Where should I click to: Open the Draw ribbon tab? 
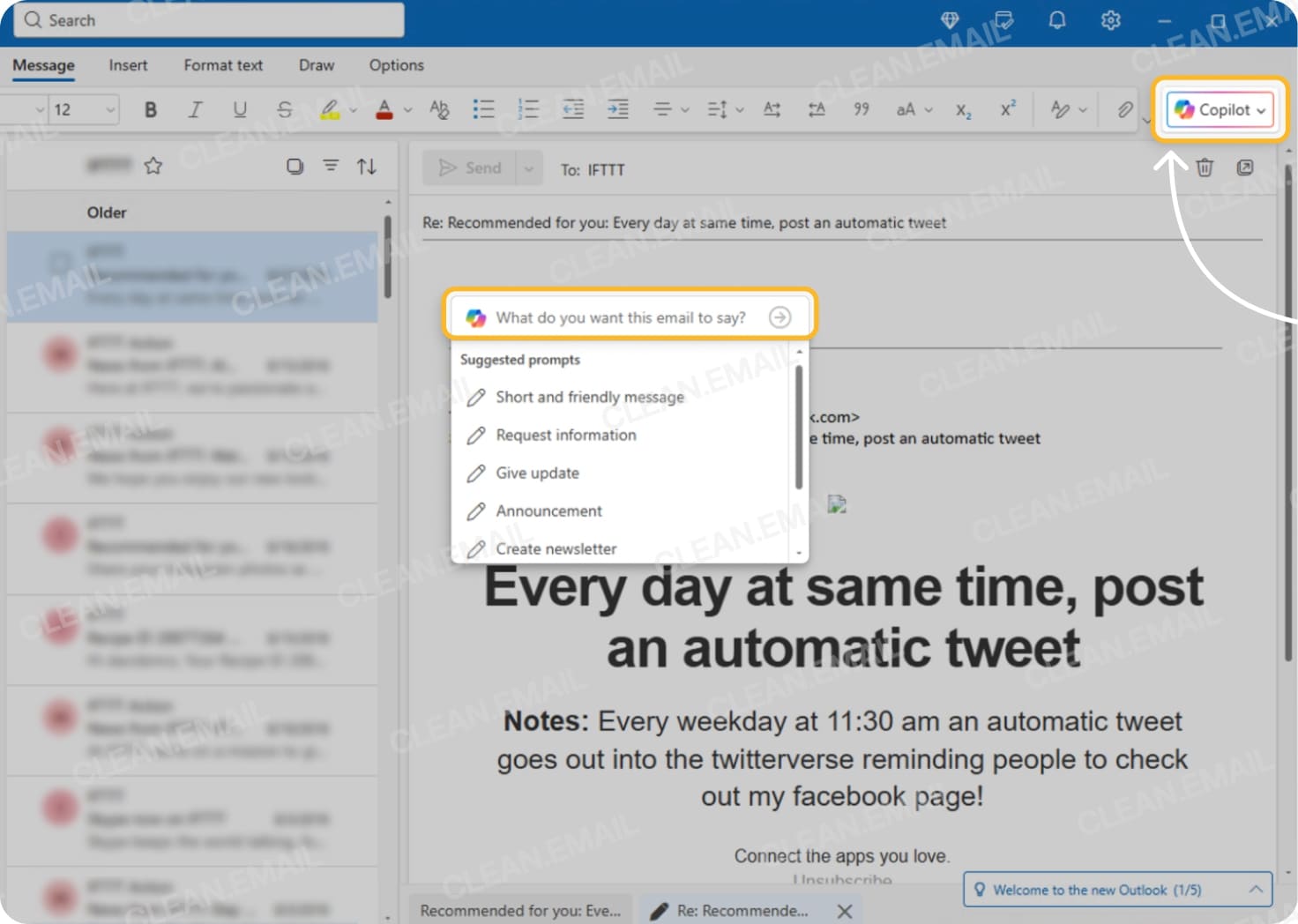coord(316,65)
